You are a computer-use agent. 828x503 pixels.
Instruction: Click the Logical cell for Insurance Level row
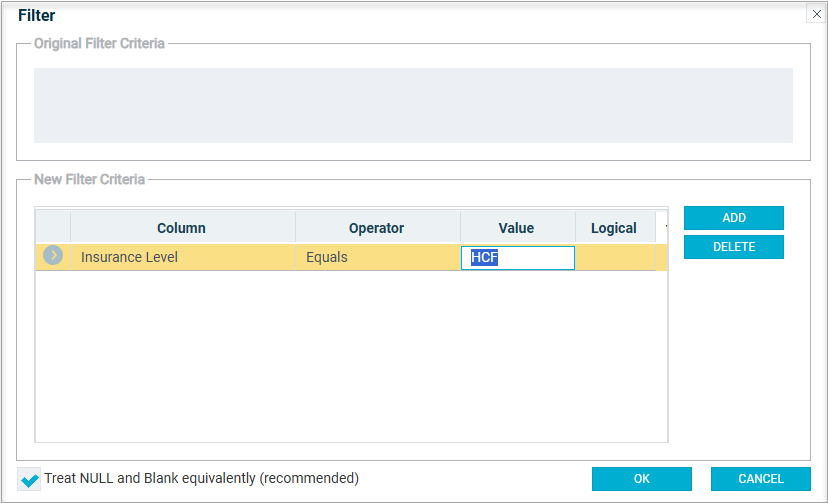click(615, 257)
